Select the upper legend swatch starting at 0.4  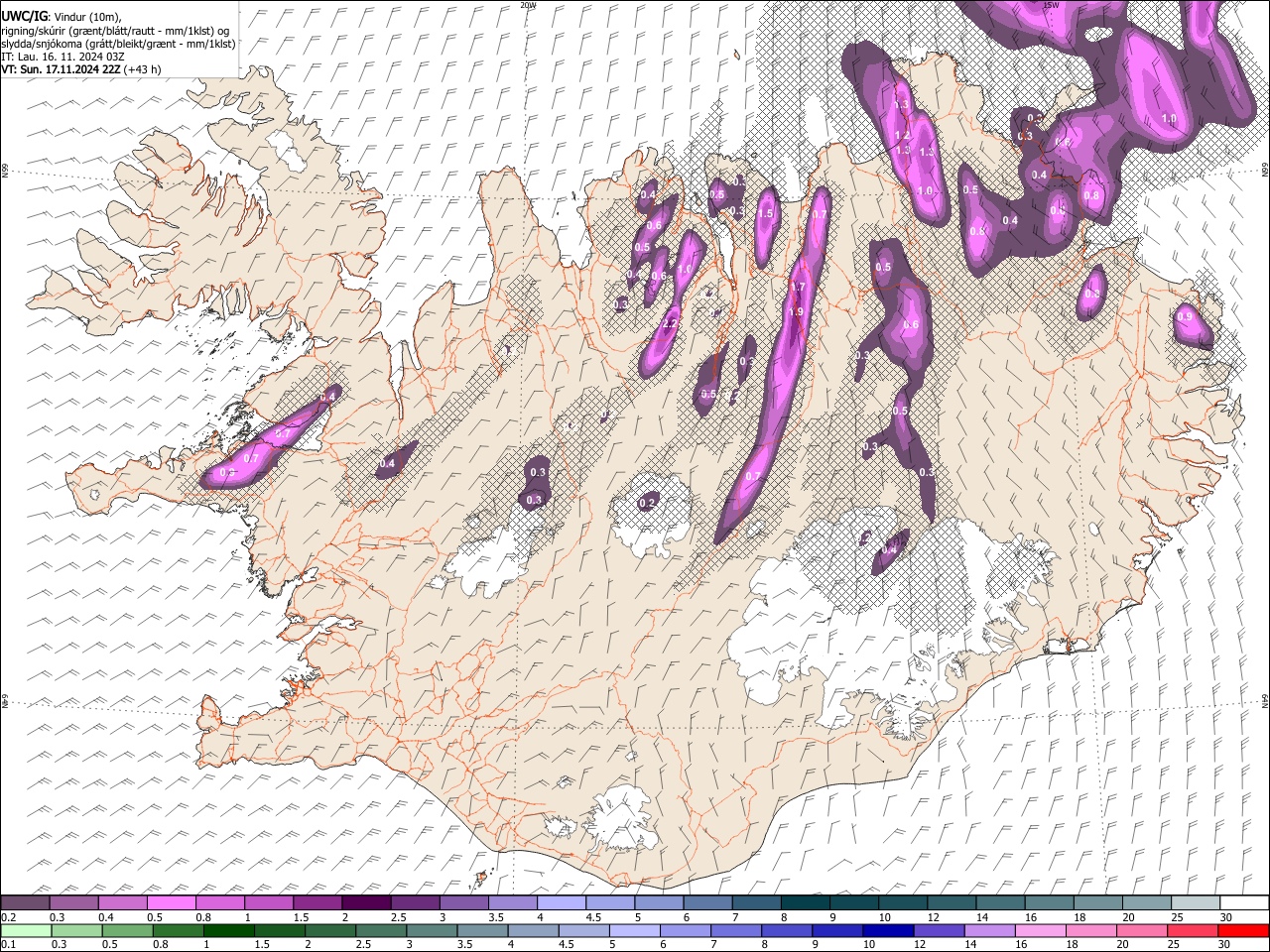[x=122, y=902]
